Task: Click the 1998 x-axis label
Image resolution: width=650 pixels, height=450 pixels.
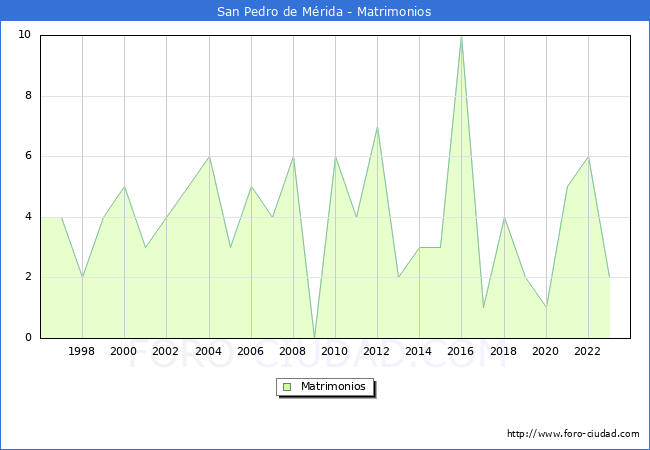Action: click(82, 352)
